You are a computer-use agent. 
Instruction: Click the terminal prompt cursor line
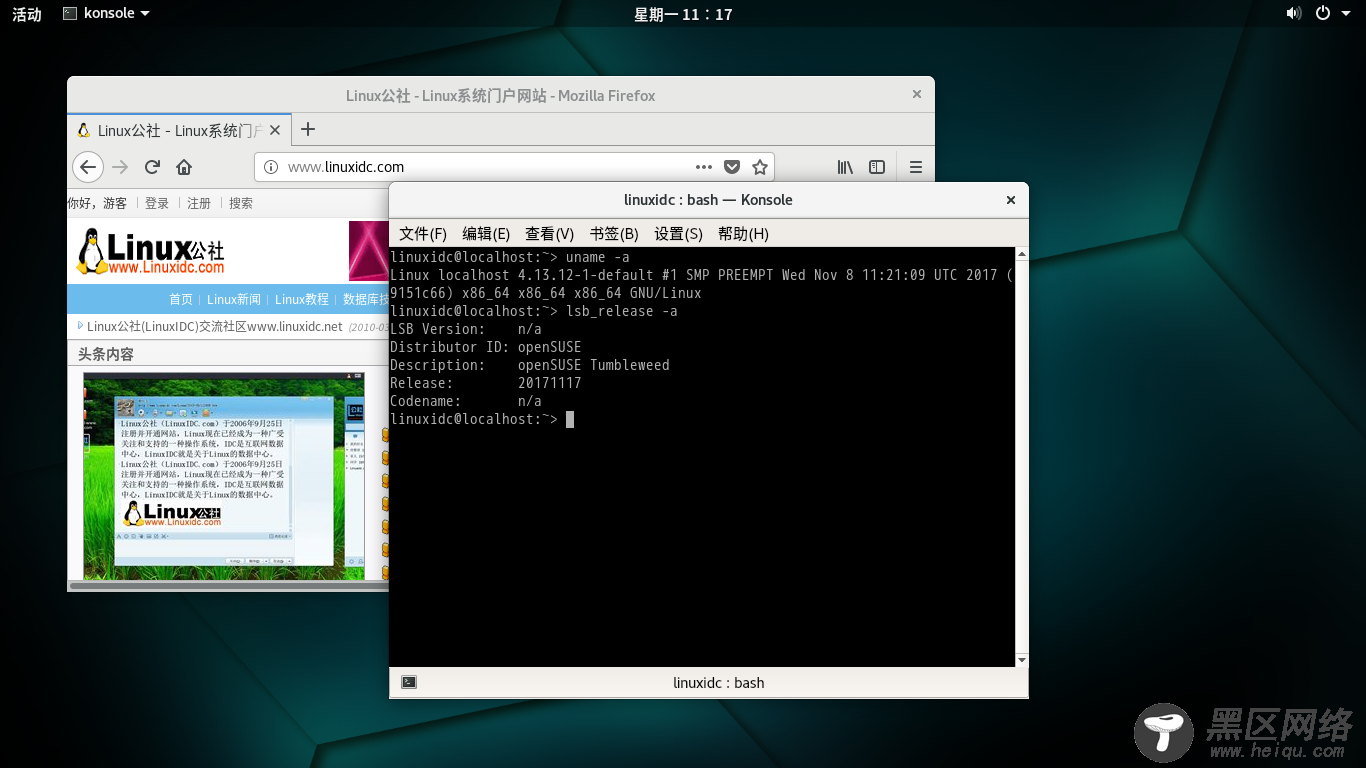pos(482,419)
